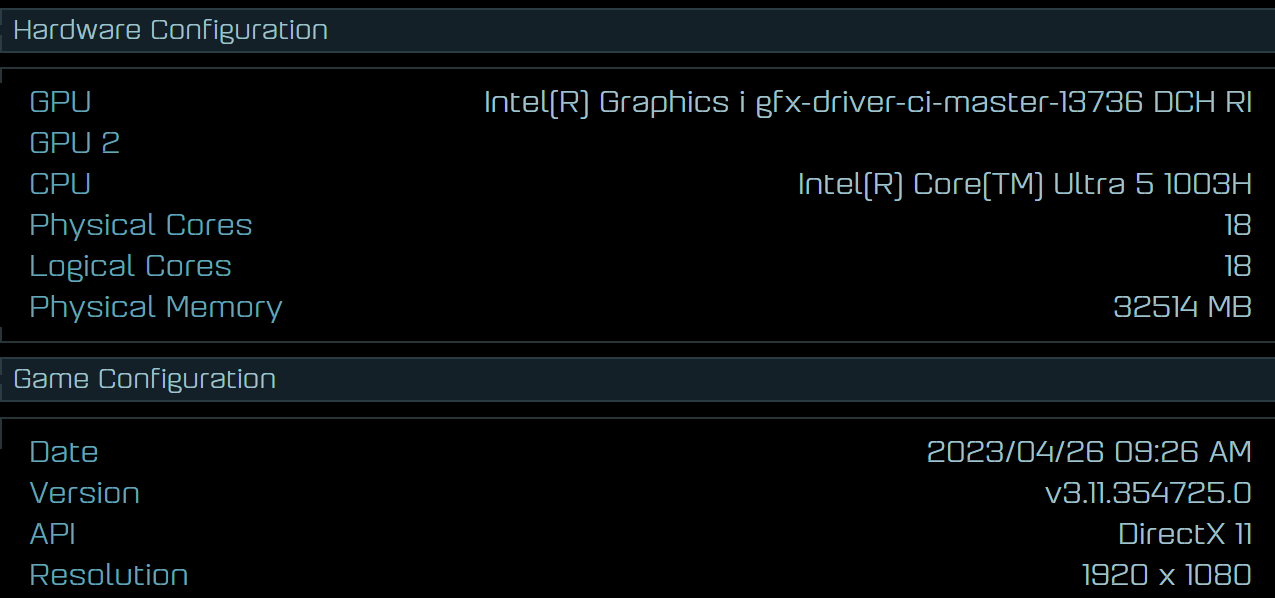Click the Hardware Configuration section header
The height and width of the screenshot is (598, 1275).
(x=171, y=31)
